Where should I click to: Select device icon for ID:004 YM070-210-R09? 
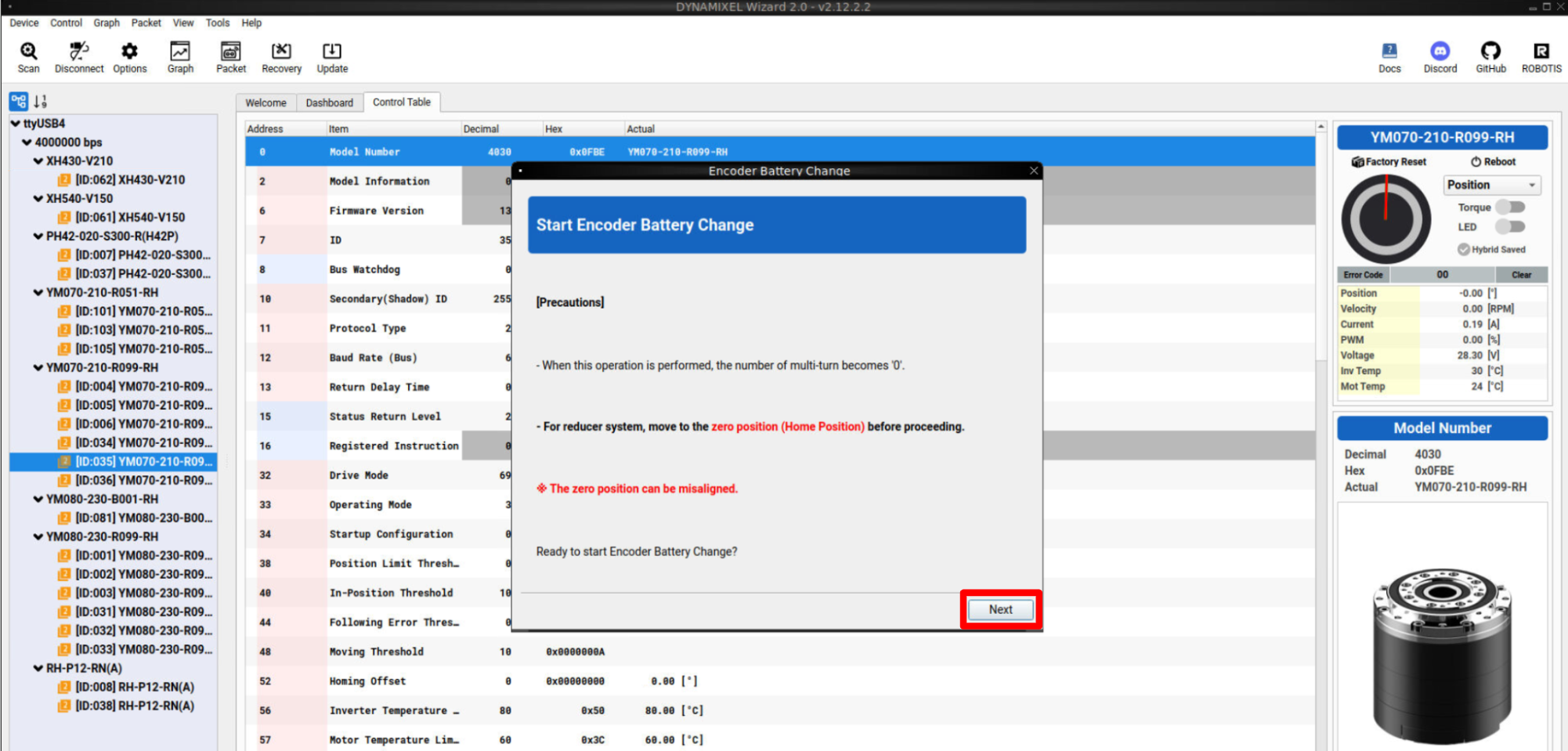point(64,387)
